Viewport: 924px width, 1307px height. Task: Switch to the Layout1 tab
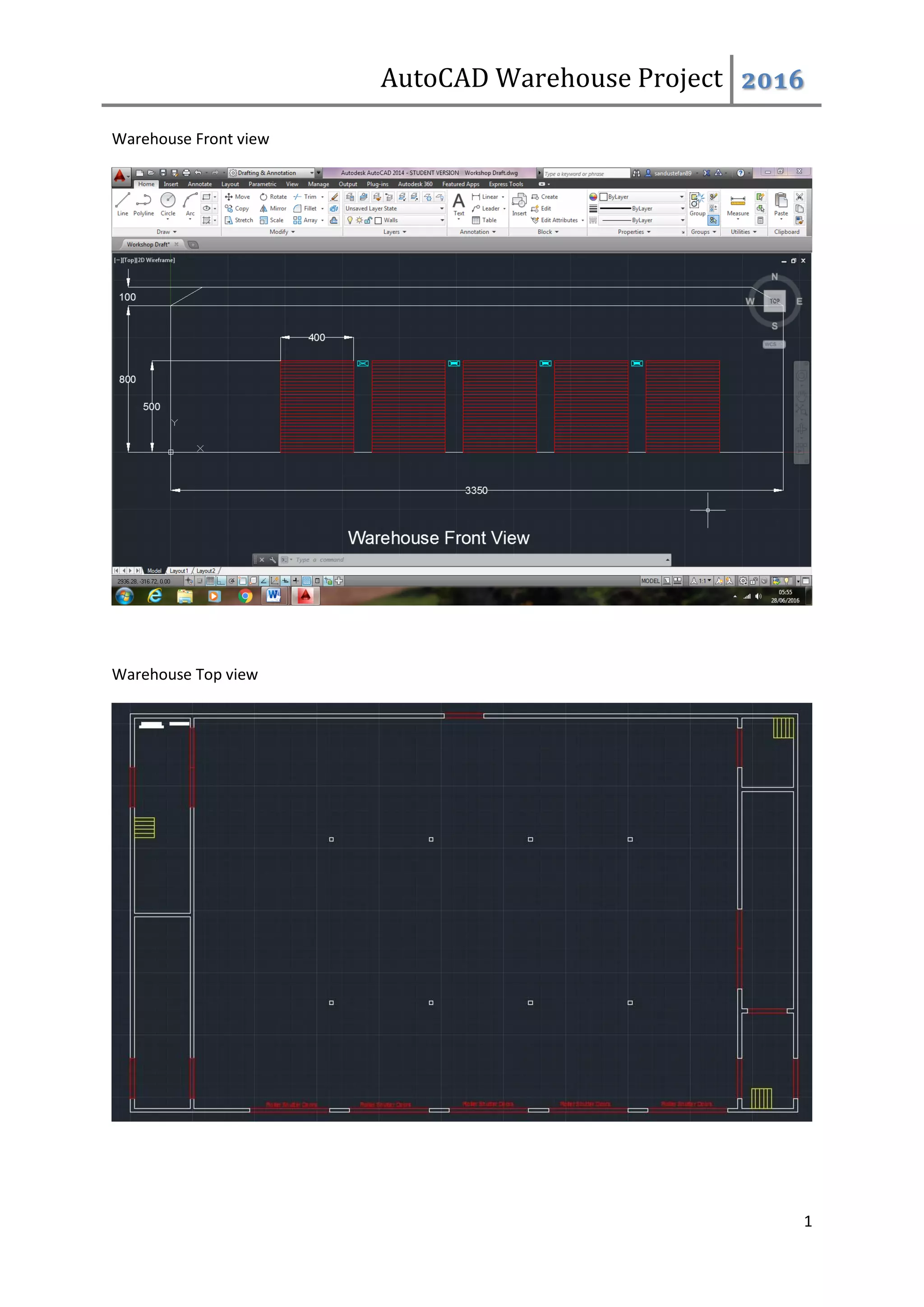pos(179,571)
